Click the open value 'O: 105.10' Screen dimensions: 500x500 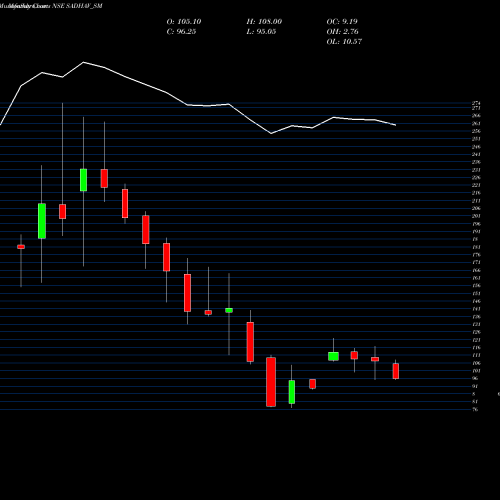coord(184,22)
